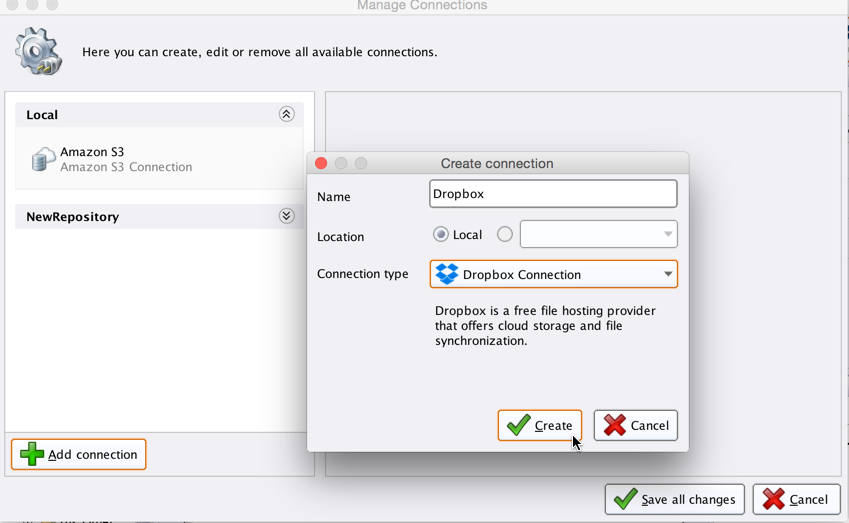The width and height of the screenshot is (849, 523).
Task: Expand the NewRepository group
Action: [286, 216]
